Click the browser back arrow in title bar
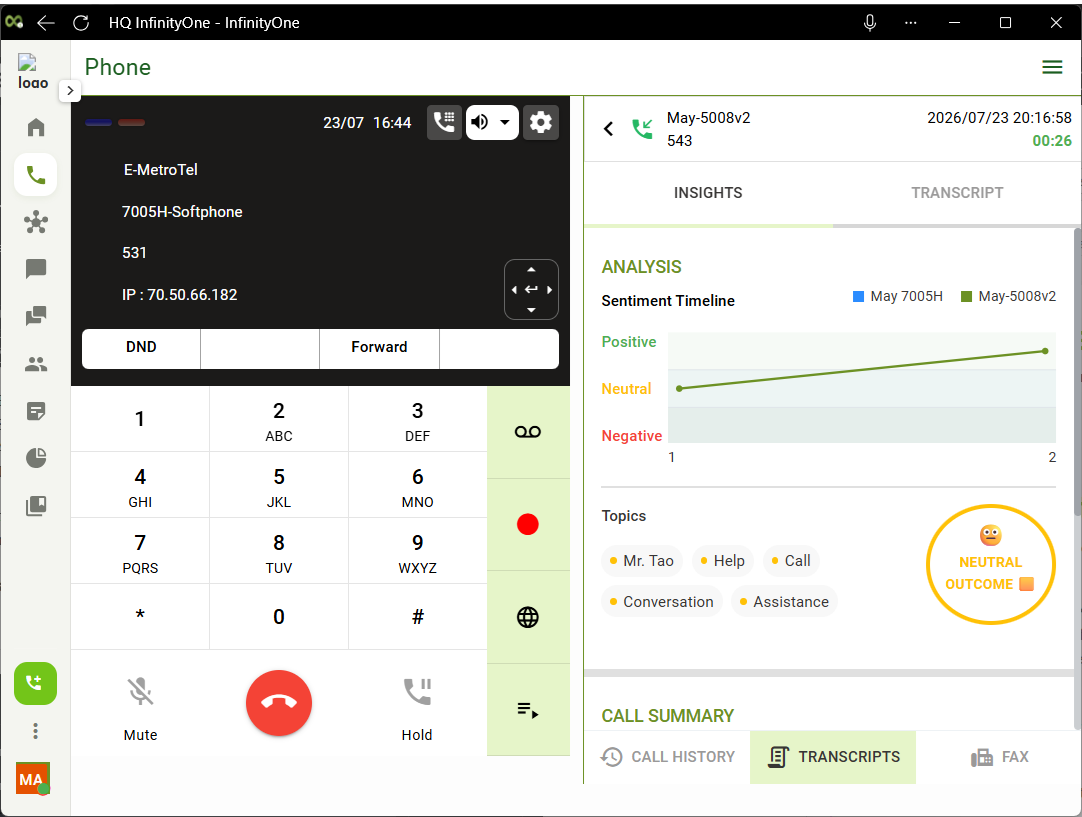Image resolution: width=1082 pixels, height=817 pixels. tap(46, 23)
